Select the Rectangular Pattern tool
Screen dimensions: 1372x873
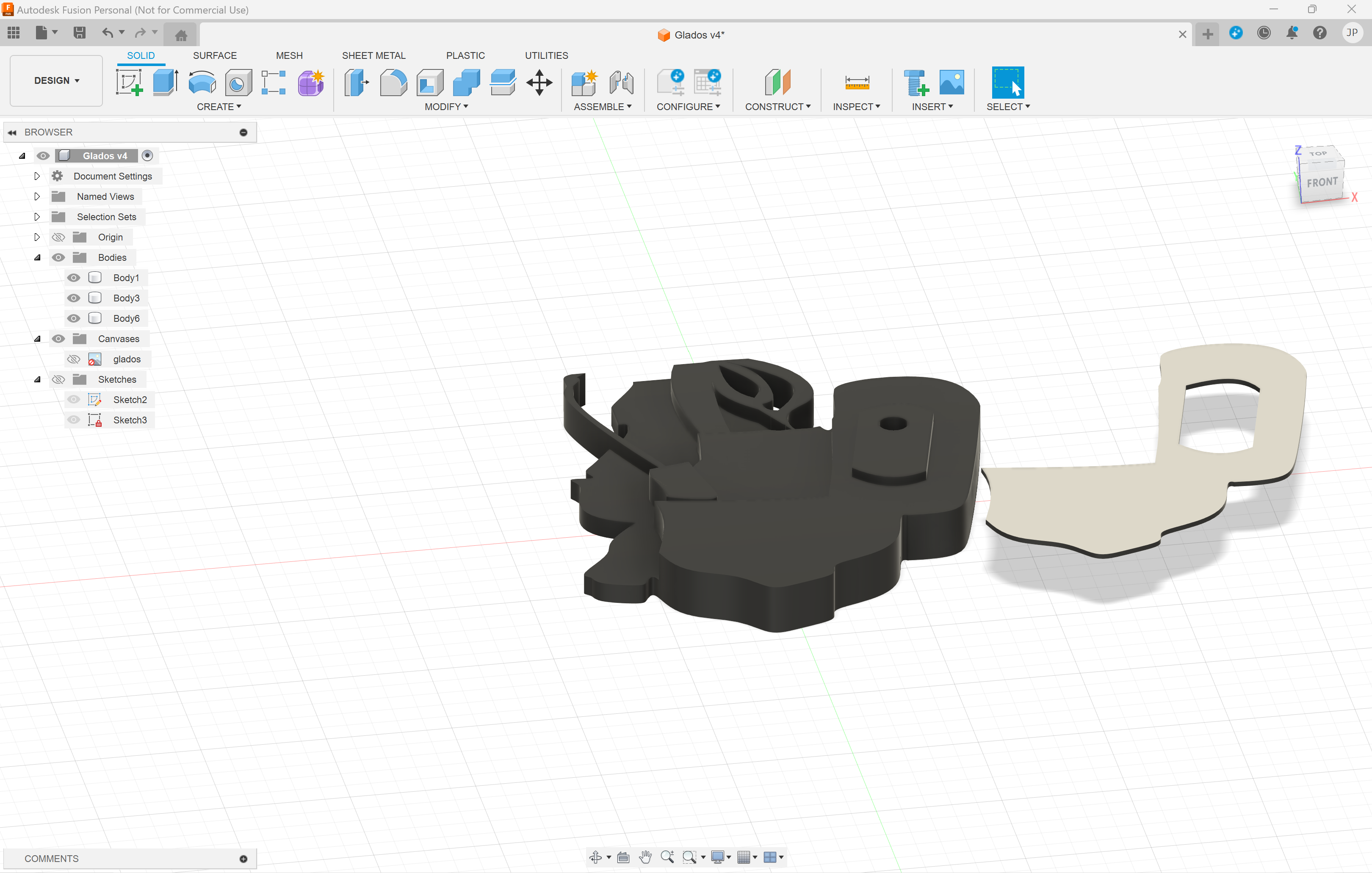(x=274, y=83)
